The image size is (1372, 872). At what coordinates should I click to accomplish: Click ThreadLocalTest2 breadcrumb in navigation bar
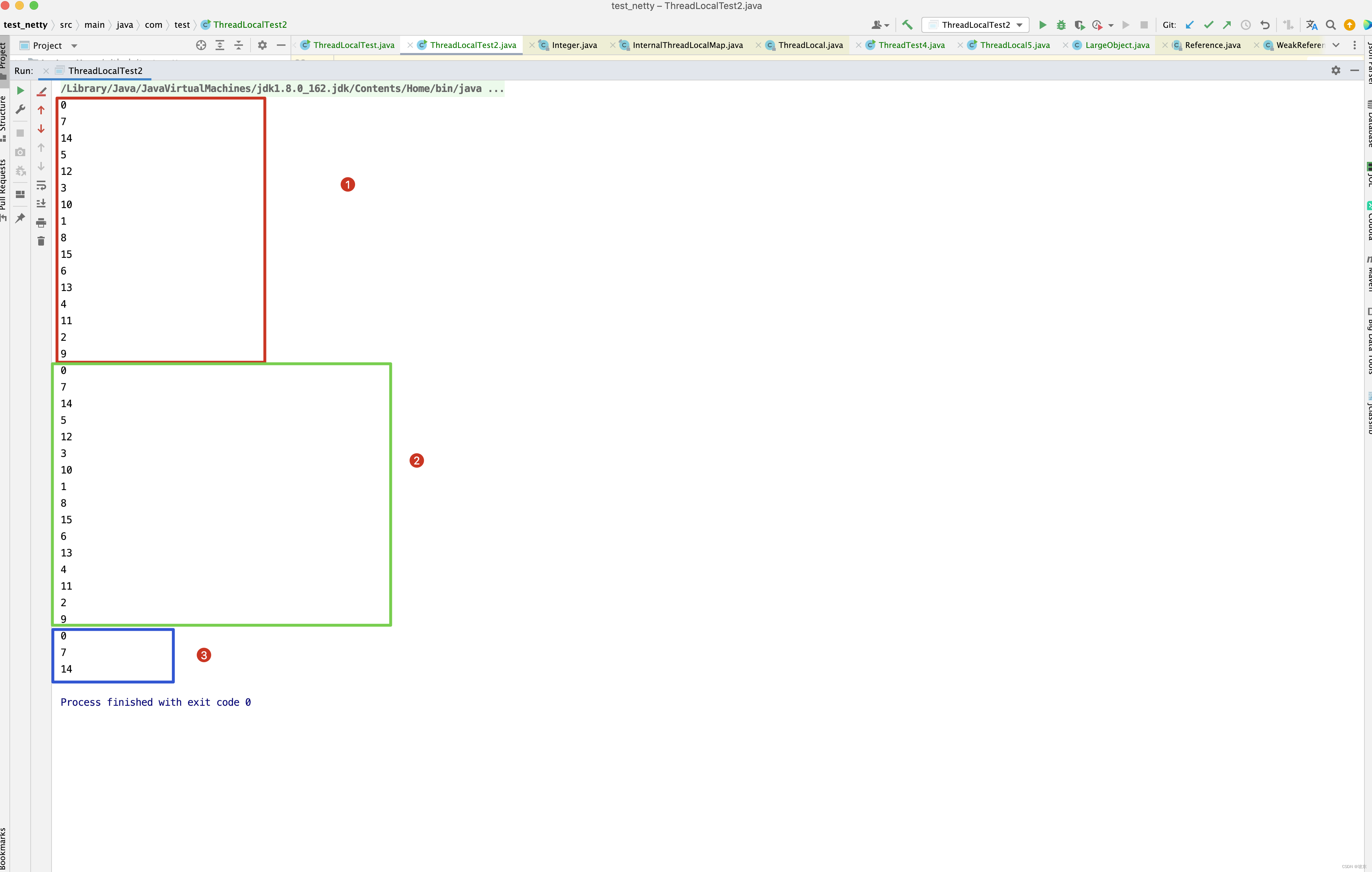tap(249, 25)
